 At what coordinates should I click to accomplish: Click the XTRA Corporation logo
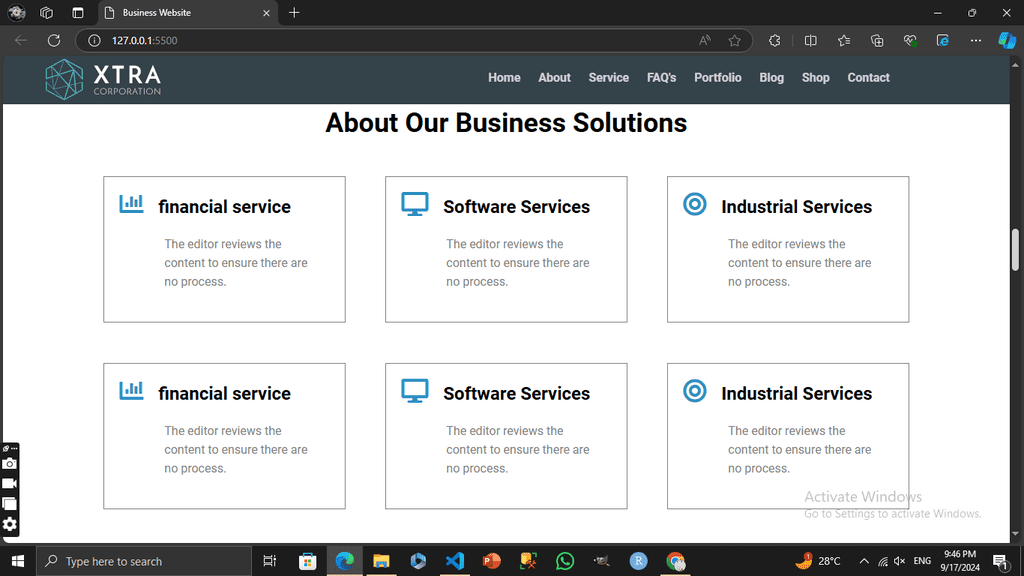pos(103,80)
